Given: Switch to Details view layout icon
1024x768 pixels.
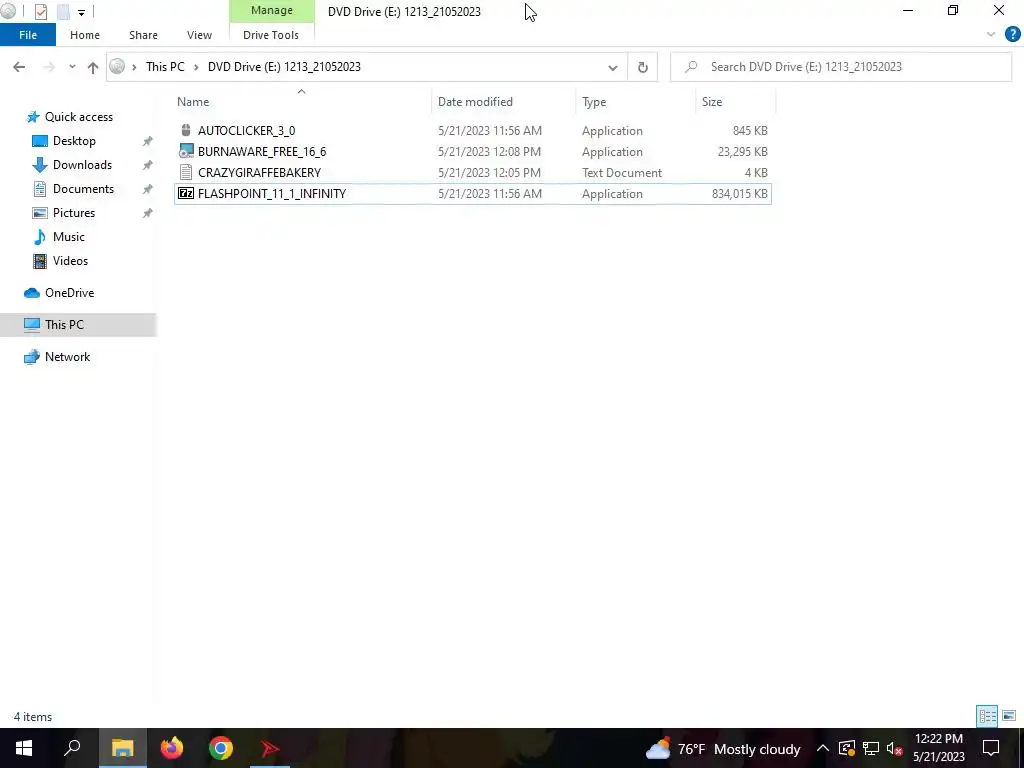Looking at the screenshot, I should (987, 716).
